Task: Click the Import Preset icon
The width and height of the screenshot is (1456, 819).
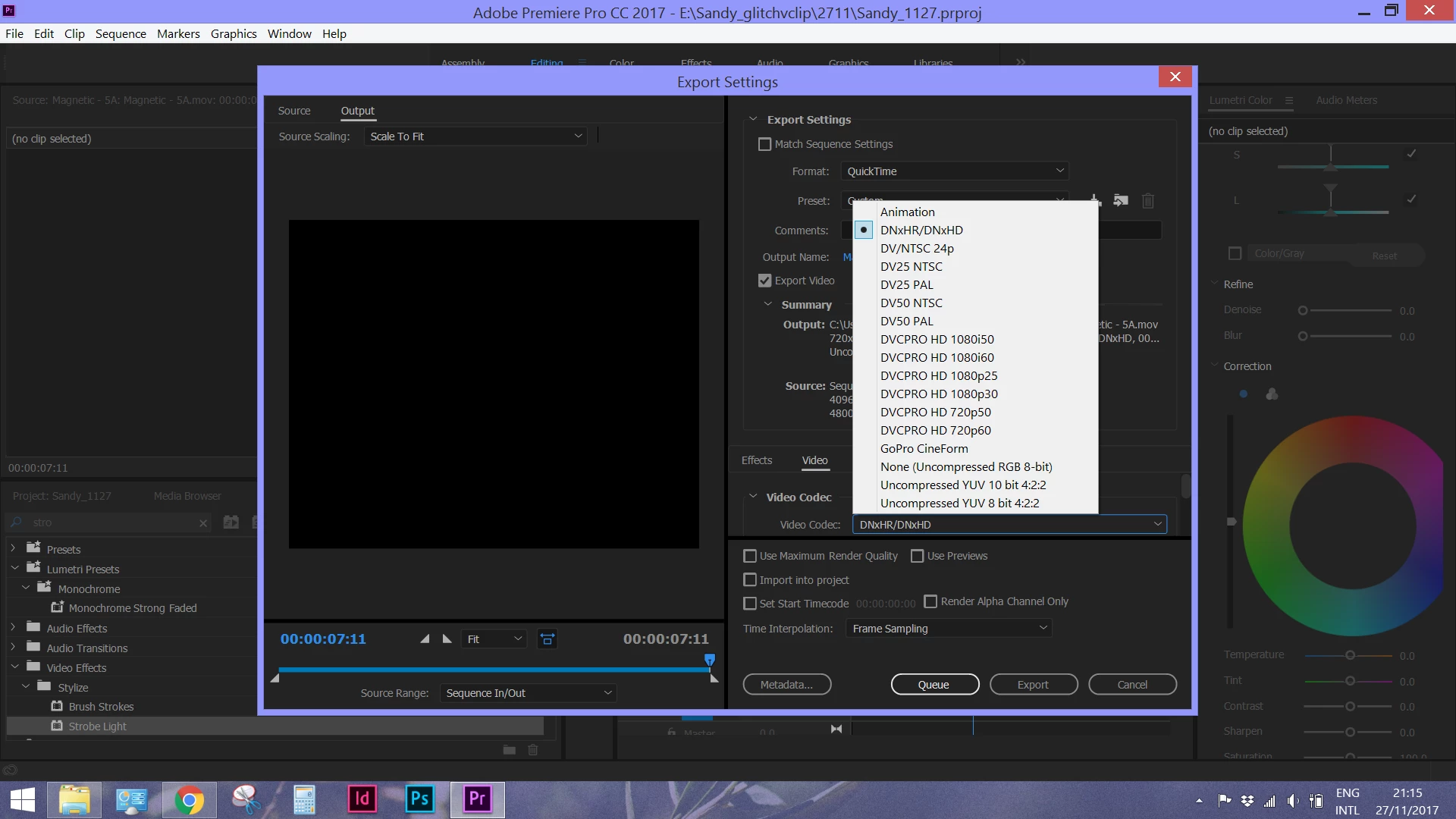Action: point(1121,200)
